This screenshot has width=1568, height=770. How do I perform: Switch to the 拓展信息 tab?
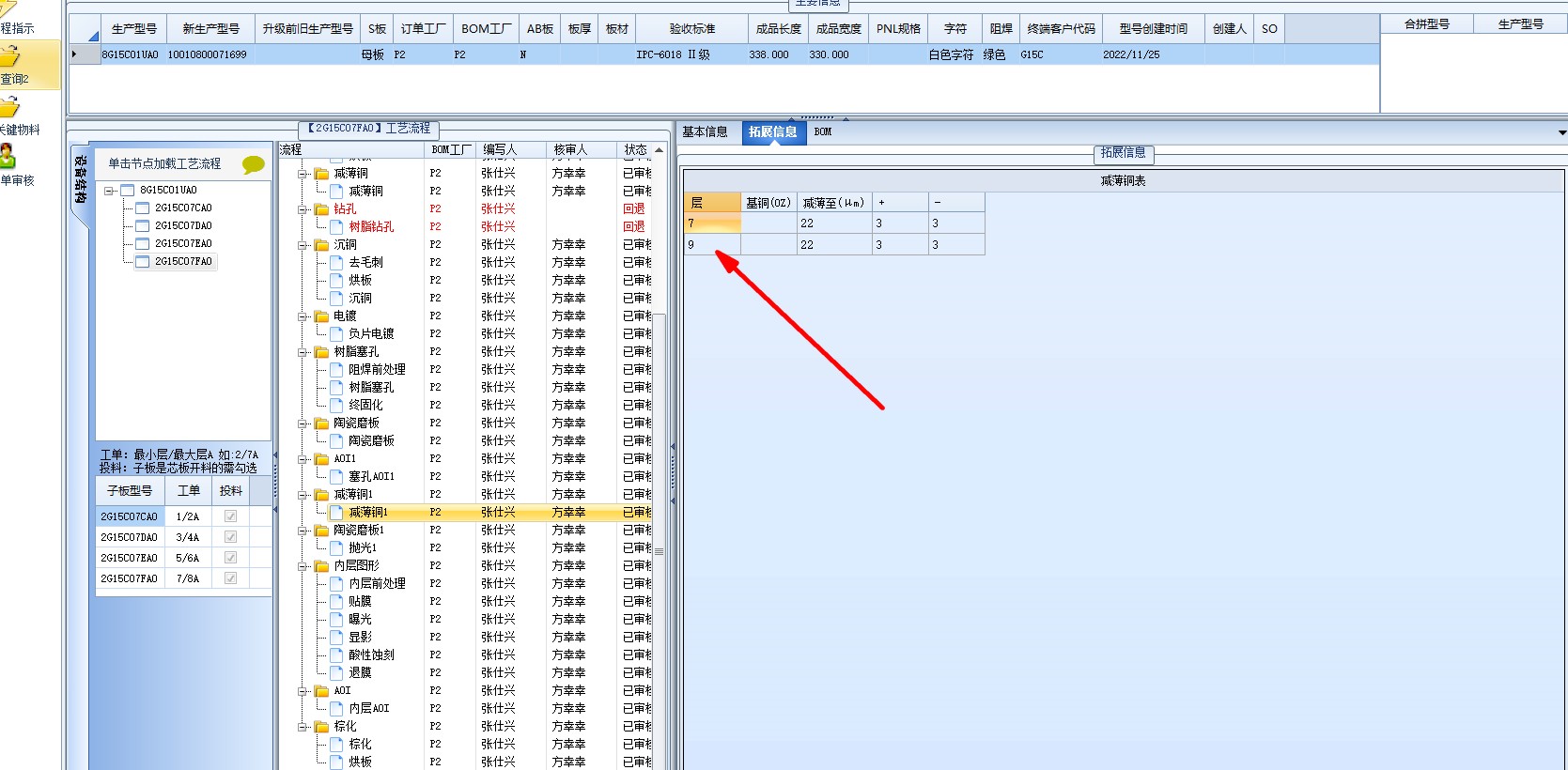[772, 131]
